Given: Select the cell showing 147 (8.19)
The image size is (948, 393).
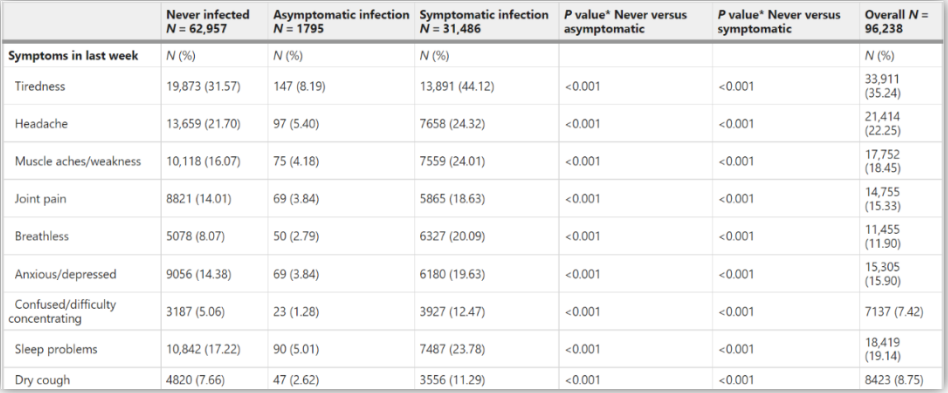Looking at the screenshot, I should (299, 86).
